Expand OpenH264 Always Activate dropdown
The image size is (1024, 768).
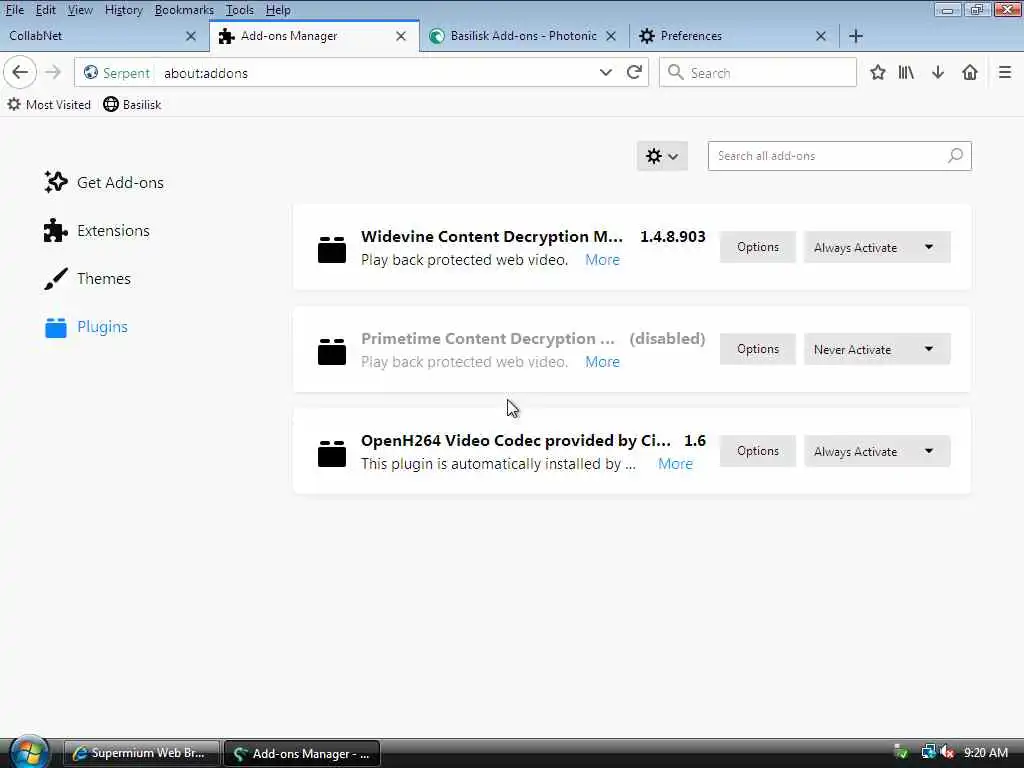point(877,451)
